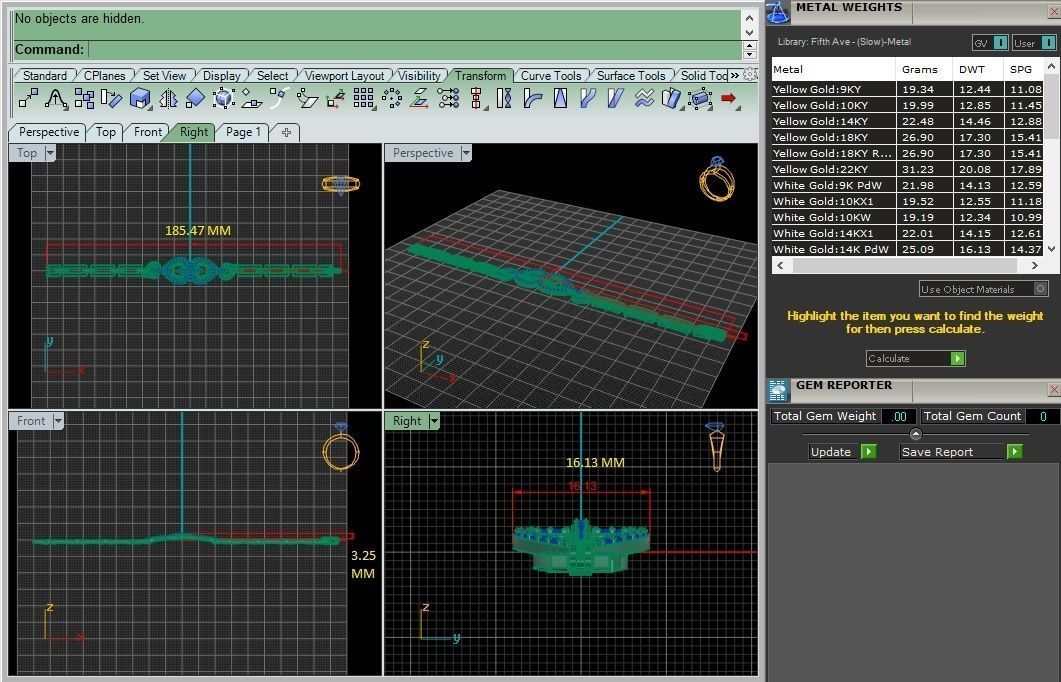
Task: Click command history scroll-up arrow
Action: pos(749,17)
